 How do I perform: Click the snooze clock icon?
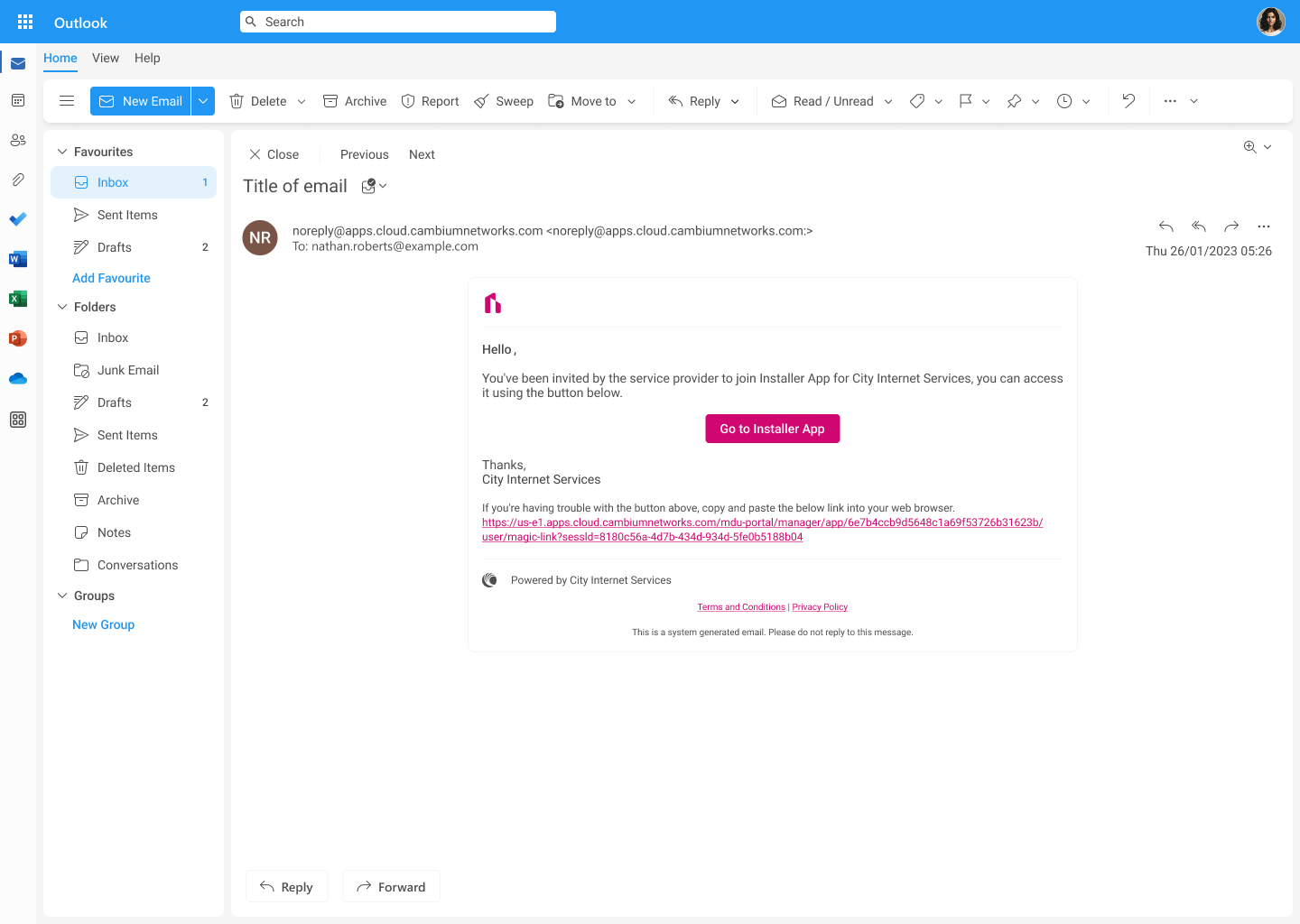1064,101
